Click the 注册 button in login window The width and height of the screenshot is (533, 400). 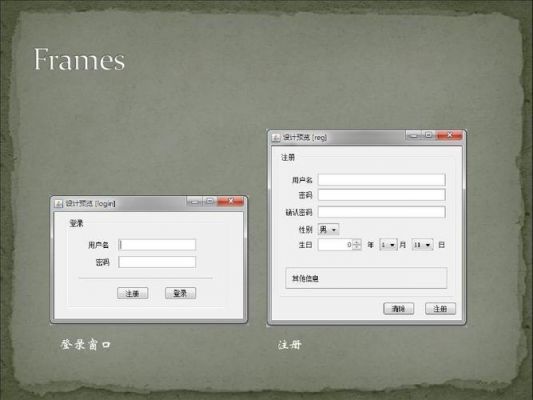(133, 293)
